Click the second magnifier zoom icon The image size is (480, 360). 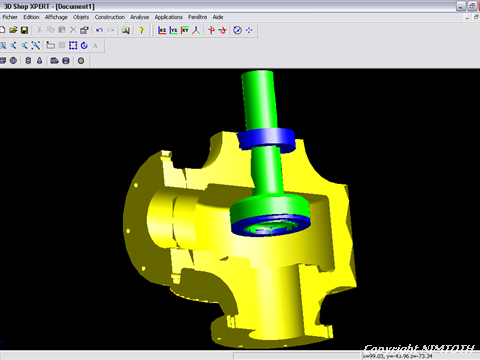(14, 46)
